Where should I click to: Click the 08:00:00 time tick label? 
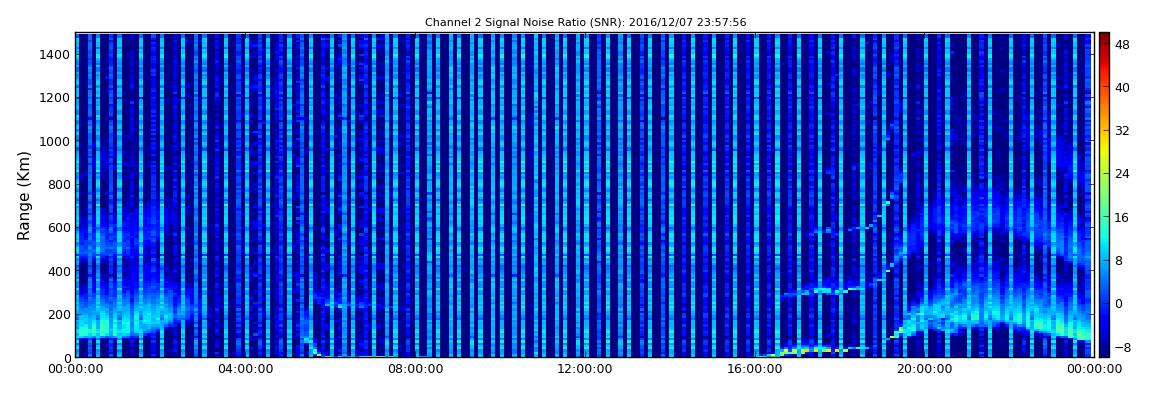(414, 370)
